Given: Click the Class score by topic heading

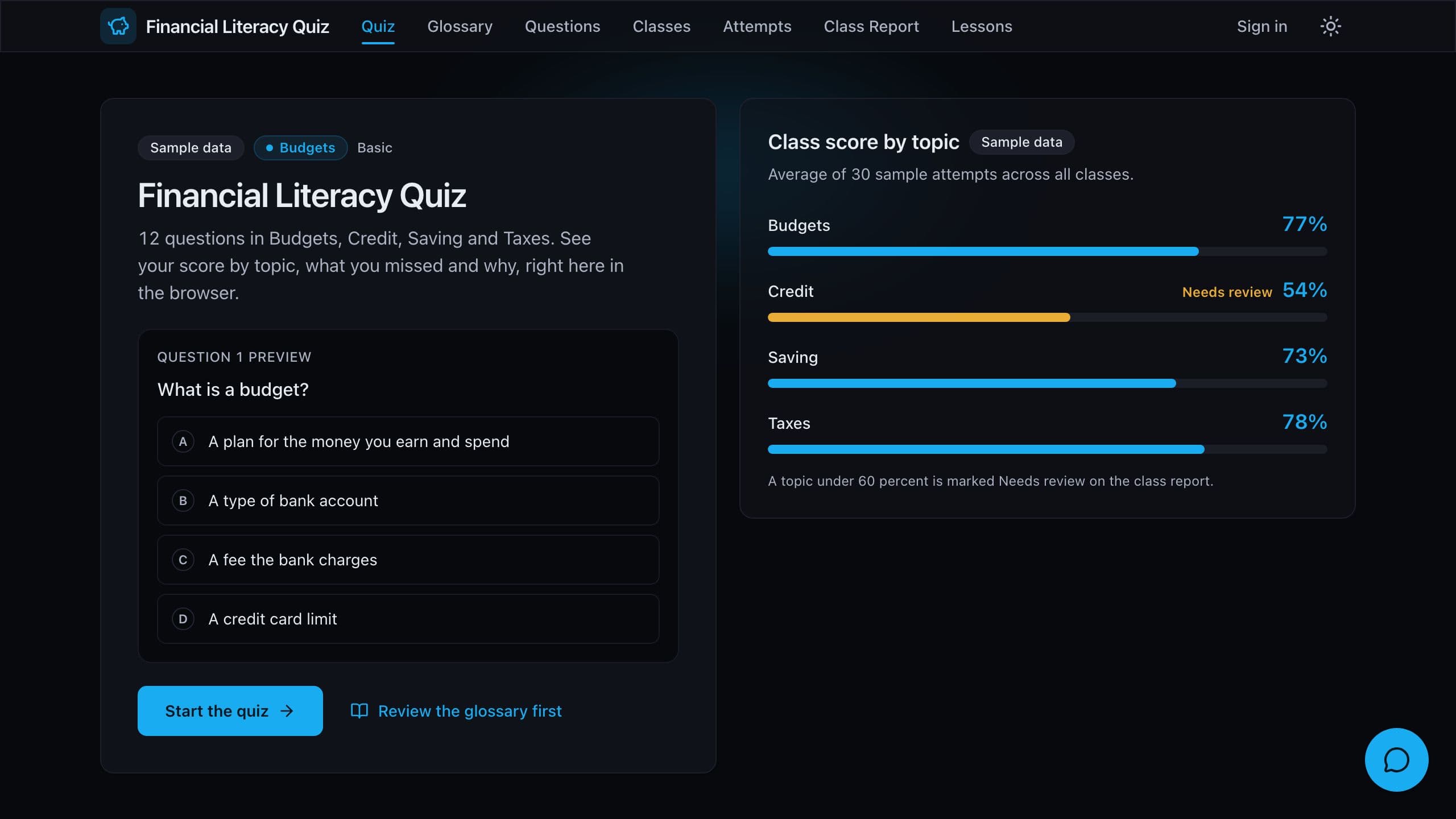Looking at the screenshot, I should coord(863,142).
